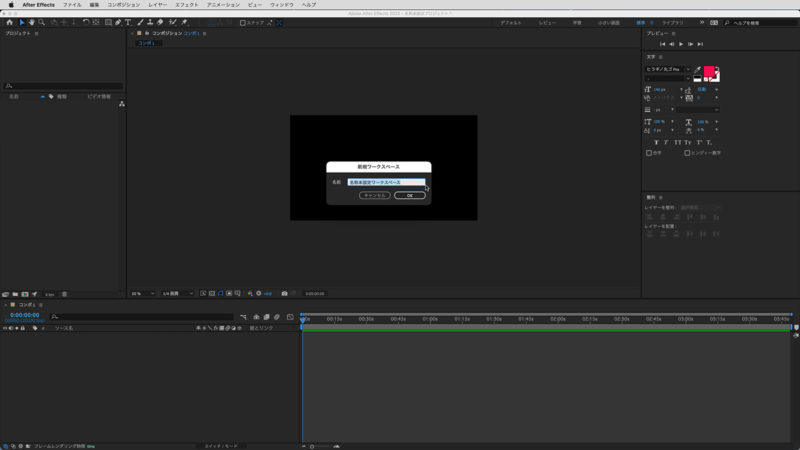Click the snapshot camera icon
Screen dimensions: 800x450
point(285,293)
